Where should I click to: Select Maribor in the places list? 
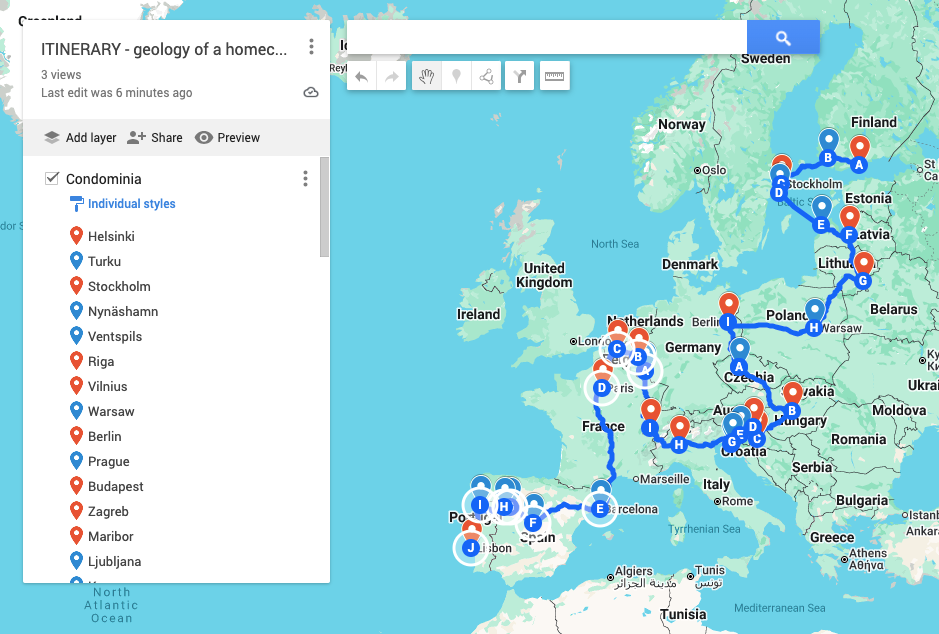click(111, 536)
